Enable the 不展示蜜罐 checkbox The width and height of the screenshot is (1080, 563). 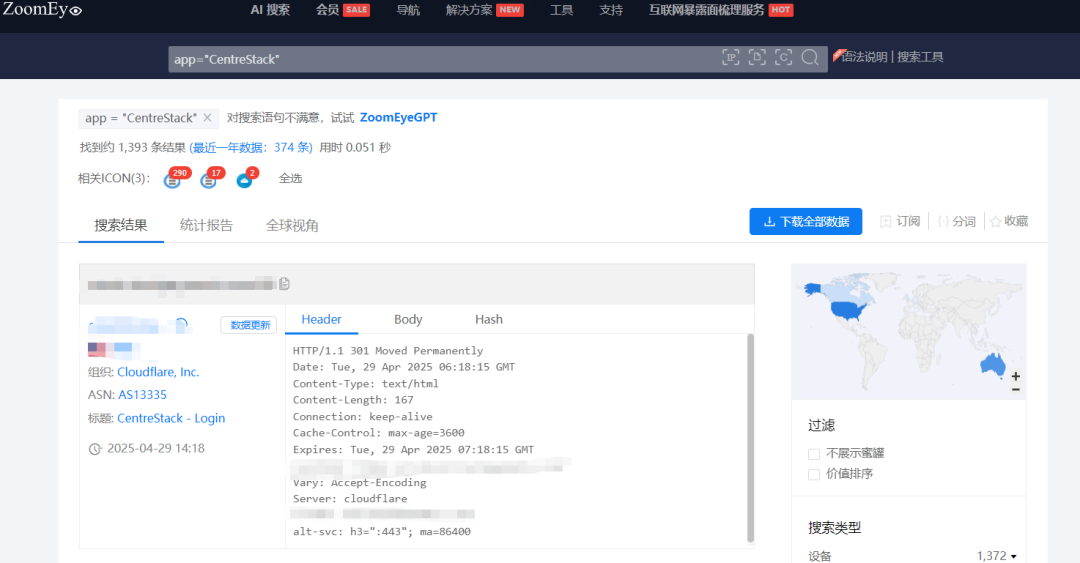click(814, 454)
